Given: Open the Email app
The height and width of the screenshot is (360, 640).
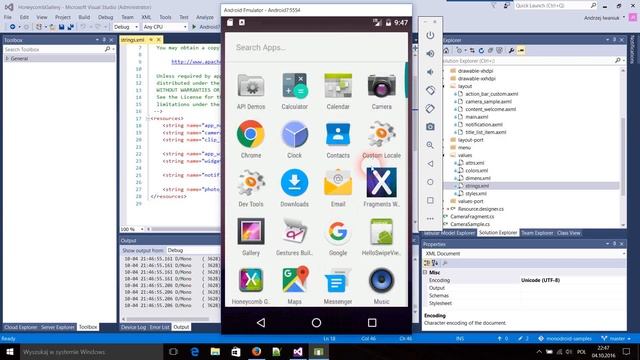Looking at the screenshot, I should [338, 188].
